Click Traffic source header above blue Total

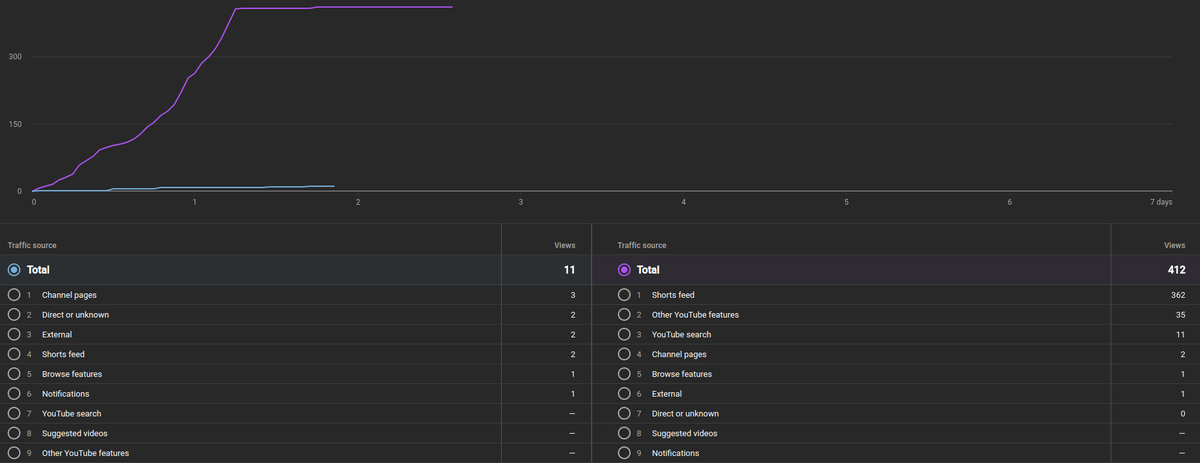[32, 245]
